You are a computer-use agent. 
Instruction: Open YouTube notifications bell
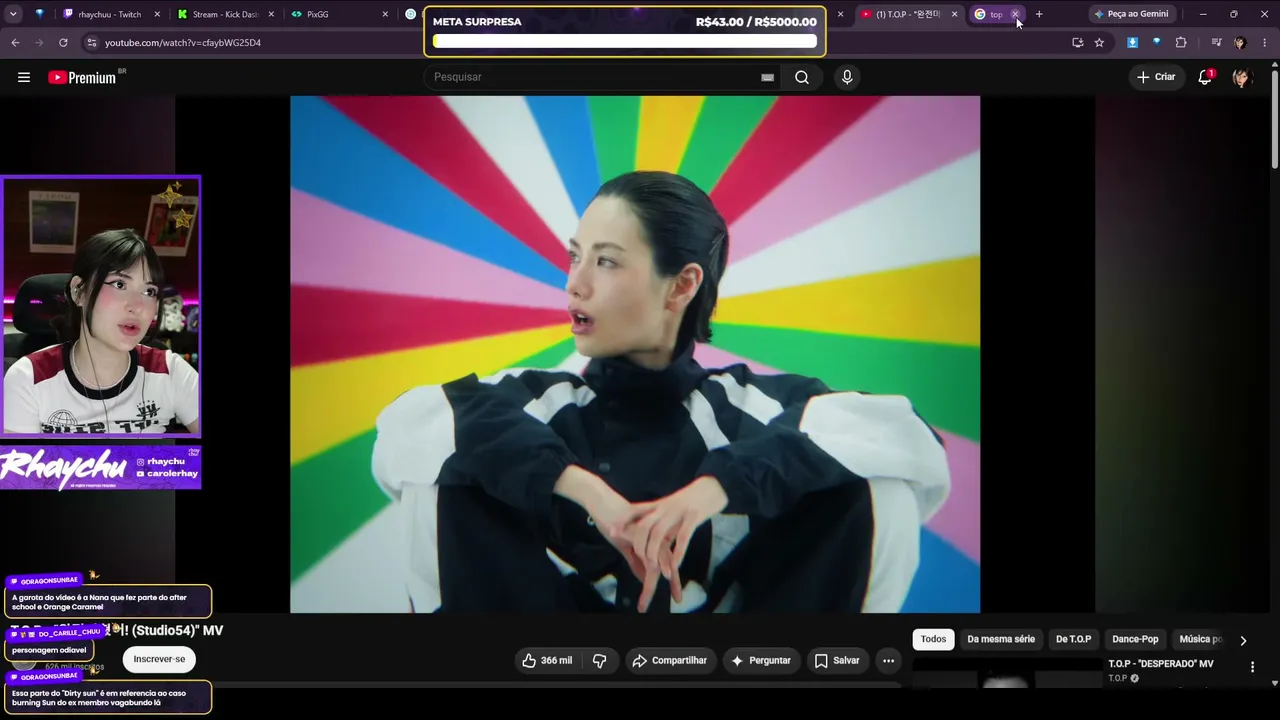tap(1205, 77)
